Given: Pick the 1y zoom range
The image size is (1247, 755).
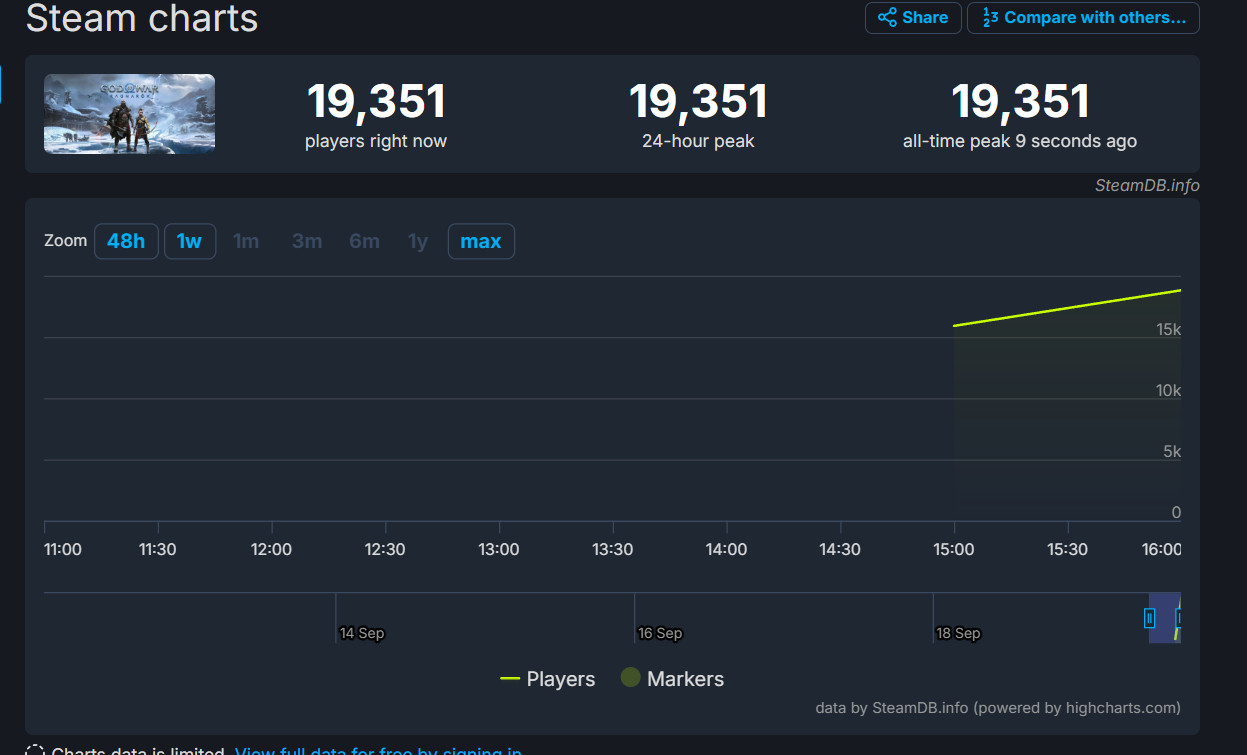Looking at the screenshot, I should pyautogui.click(x=418, y=241).
